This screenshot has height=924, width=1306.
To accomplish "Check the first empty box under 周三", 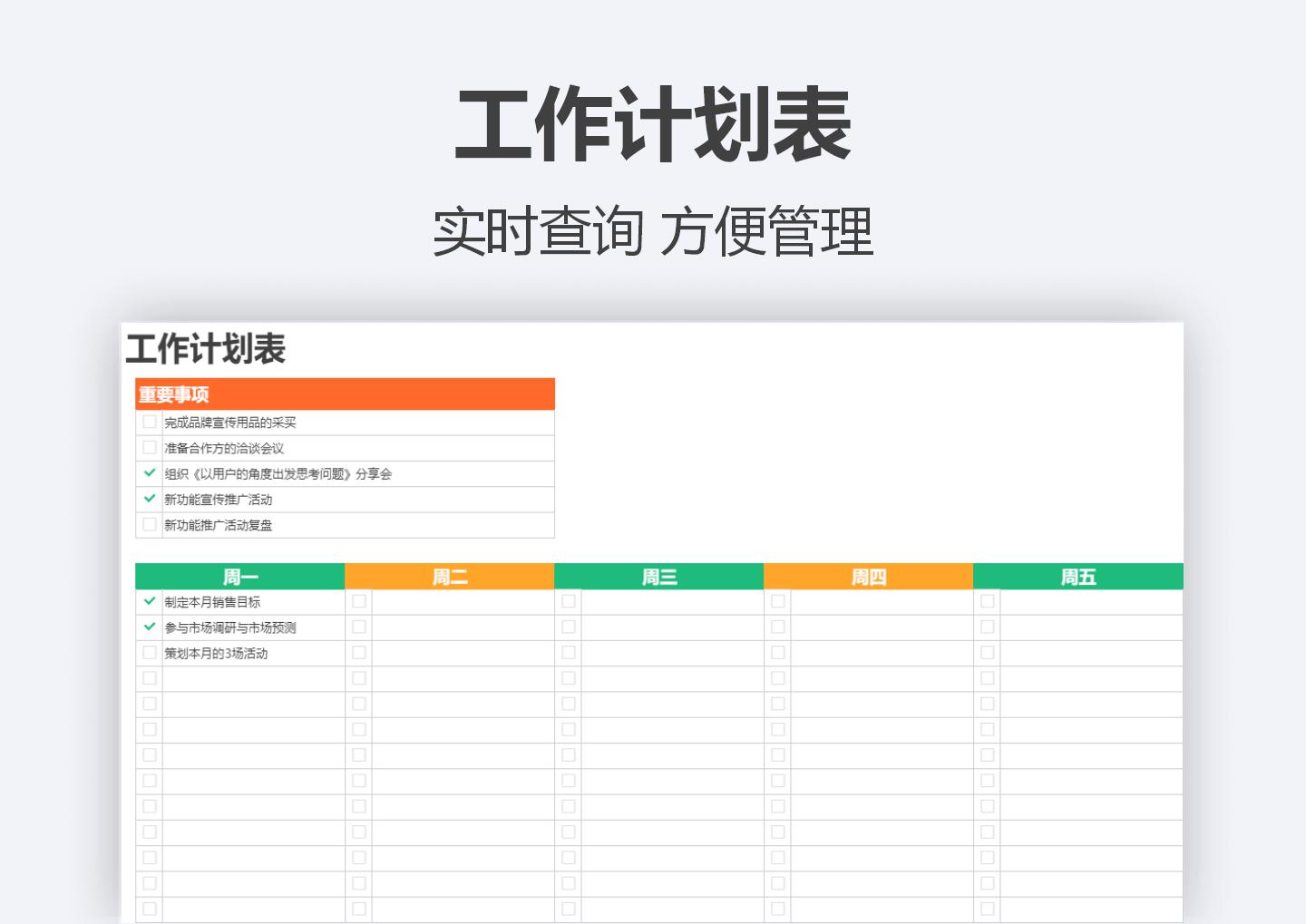I will [569, 600].
